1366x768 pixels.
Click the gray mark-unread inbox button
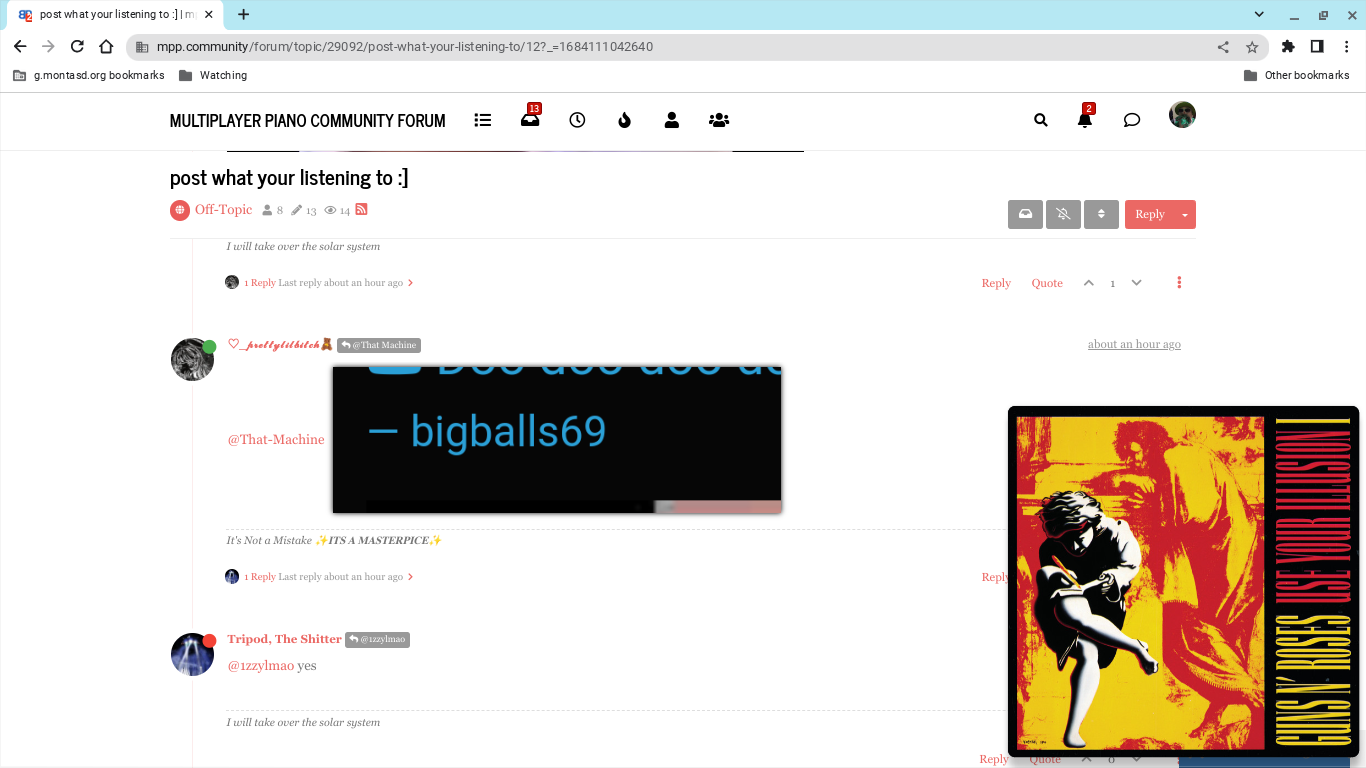(1025, 214)
